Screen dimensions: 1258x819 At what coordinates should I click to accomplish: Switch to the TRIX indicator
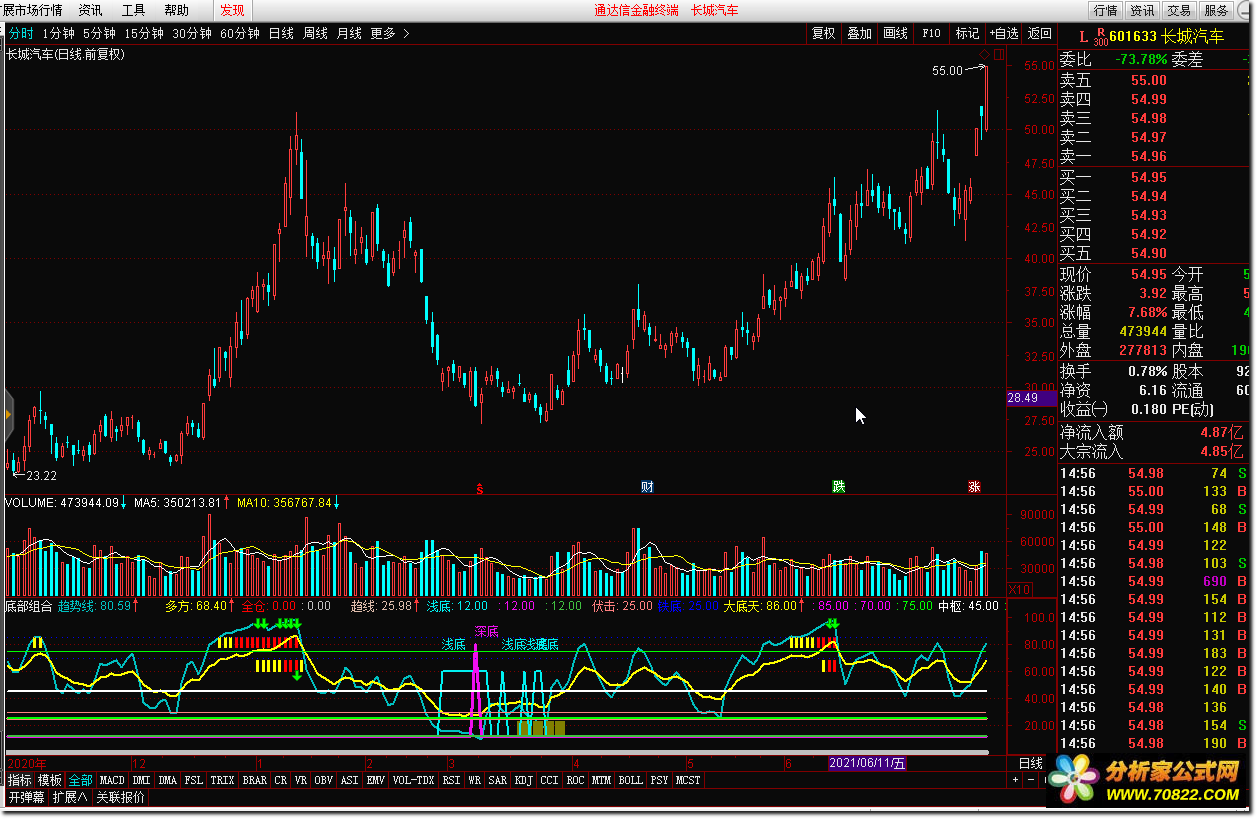click(222, 780)
